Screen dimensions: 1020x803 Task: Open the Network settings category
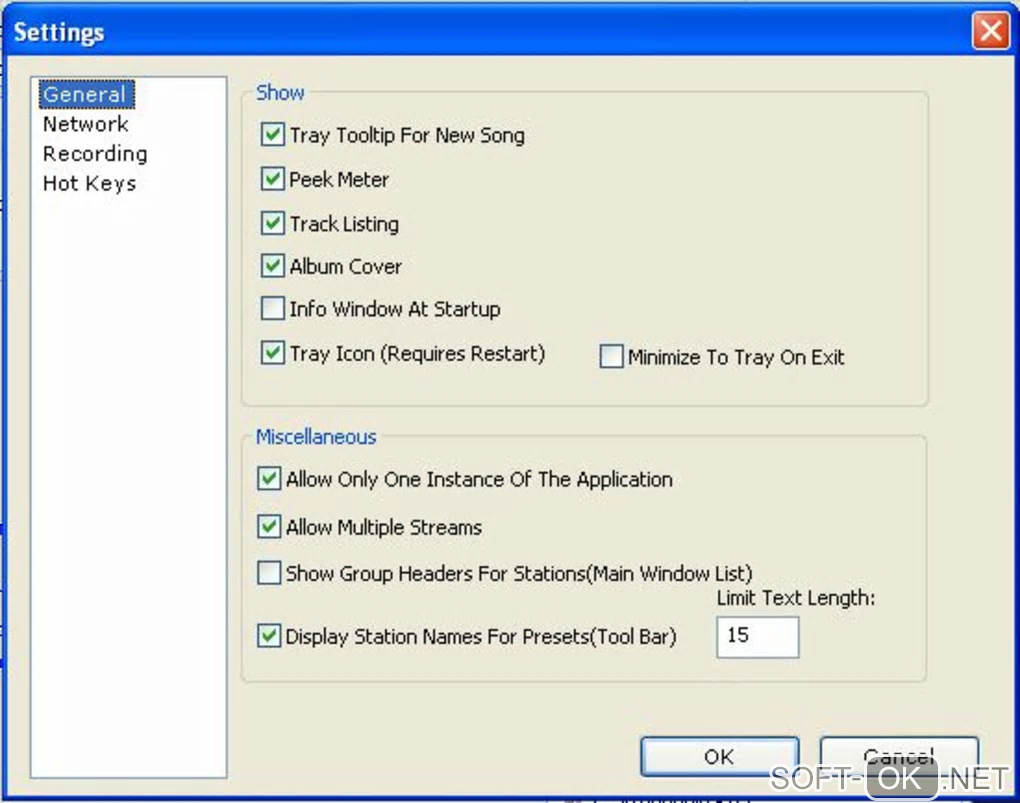pyautogui.click(x=85, y=124)
